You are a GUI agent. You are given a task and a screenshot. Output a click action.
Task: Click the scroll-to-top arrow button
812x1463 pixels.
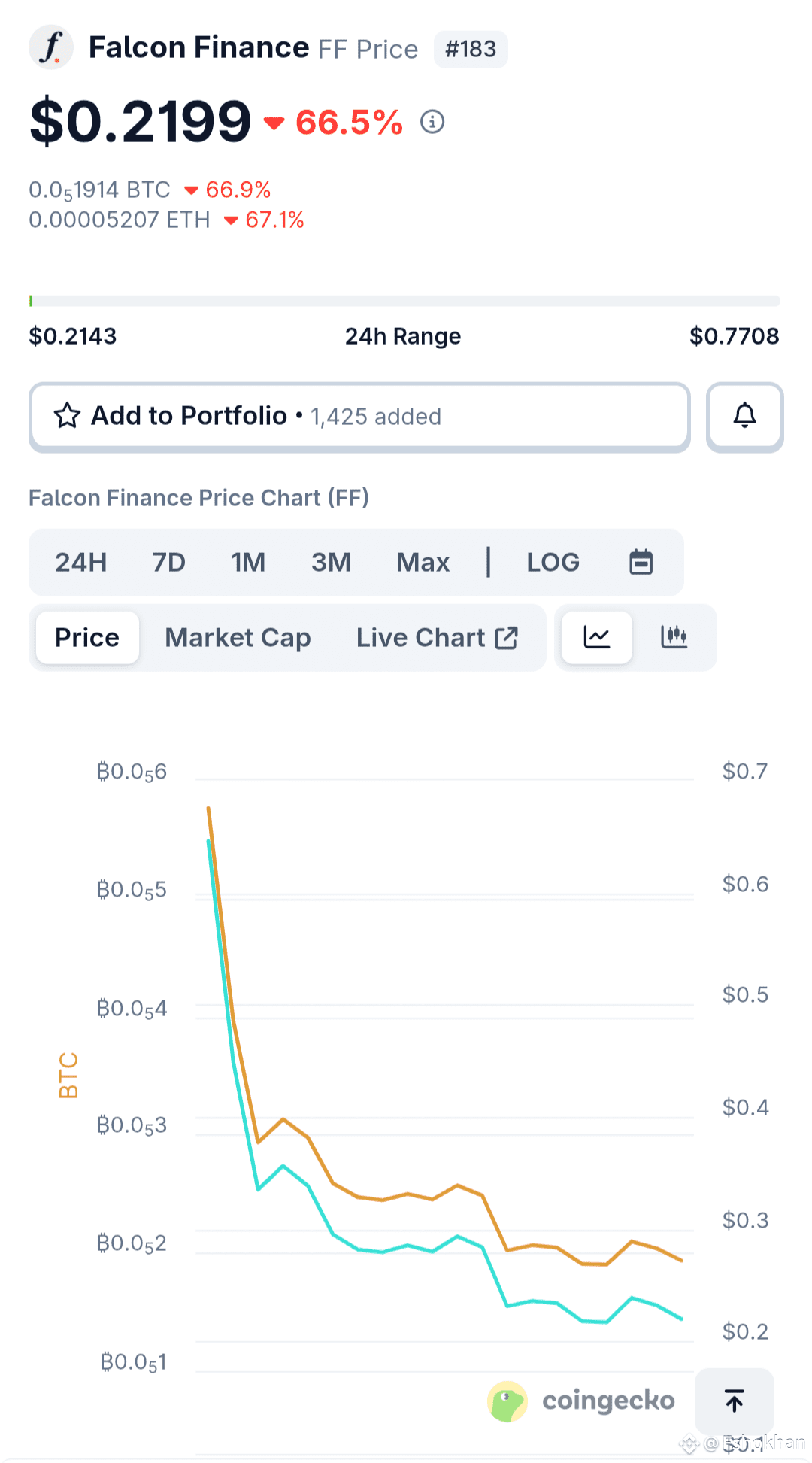point(735,1401)
